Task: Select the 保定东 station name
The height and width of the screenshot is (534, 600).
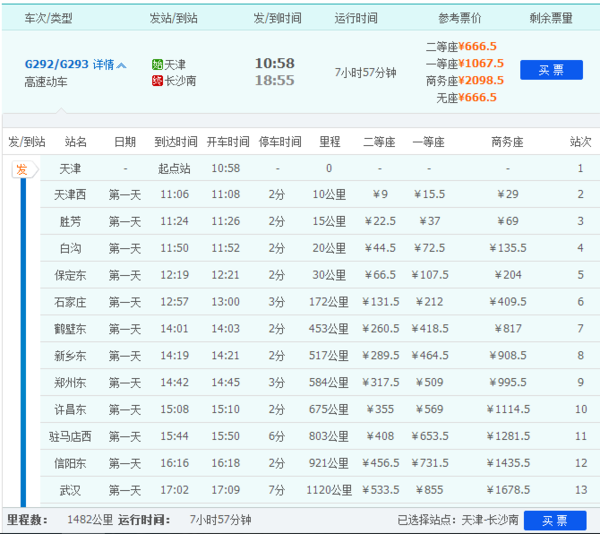Action: coord(70,275)
